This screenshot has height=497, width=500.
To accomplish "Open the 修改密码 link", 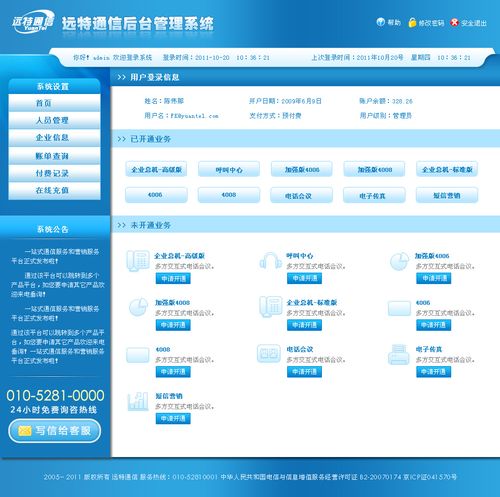I will [431, 23].
